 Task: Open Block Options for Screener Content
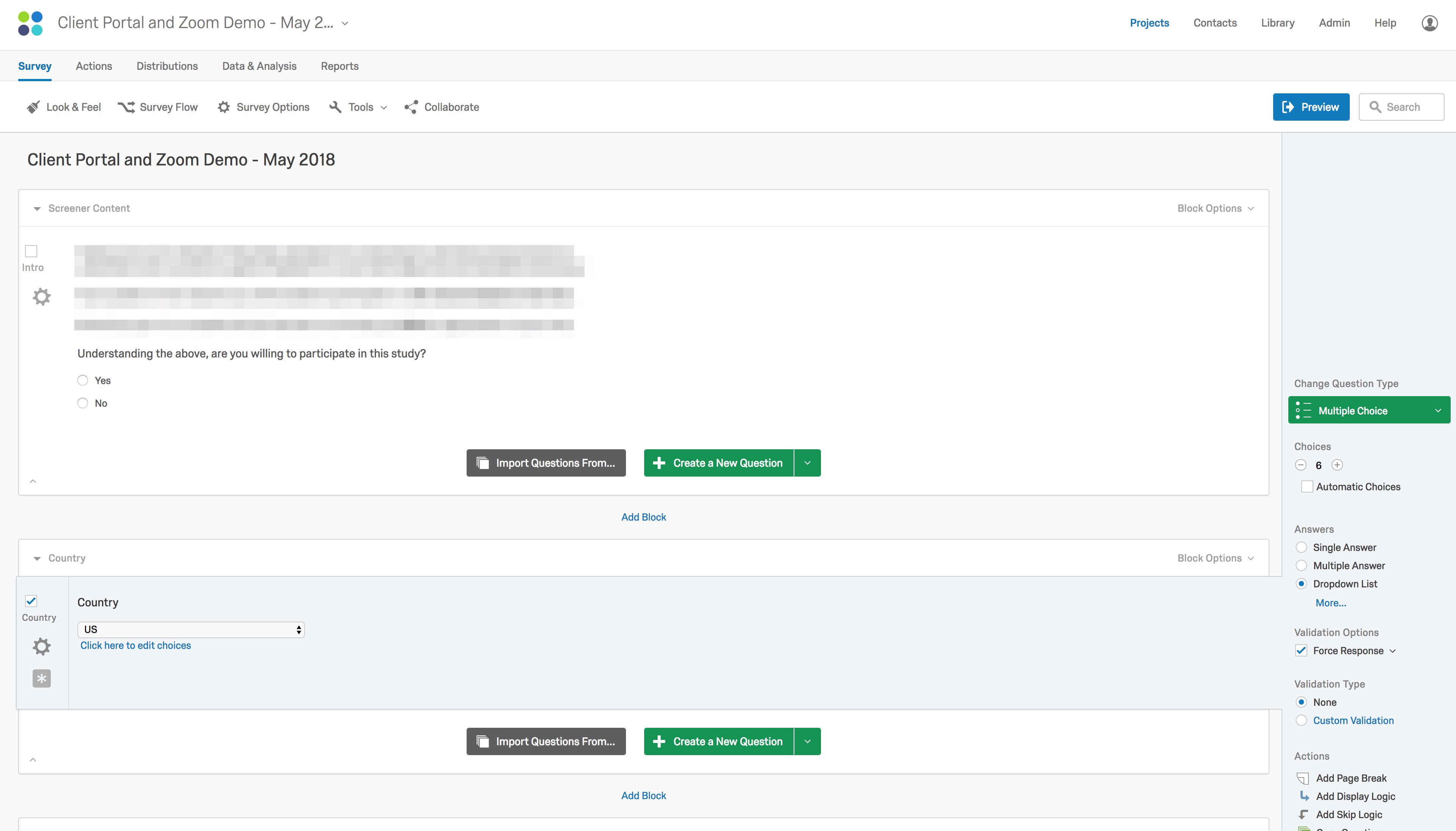(1216, 208)
